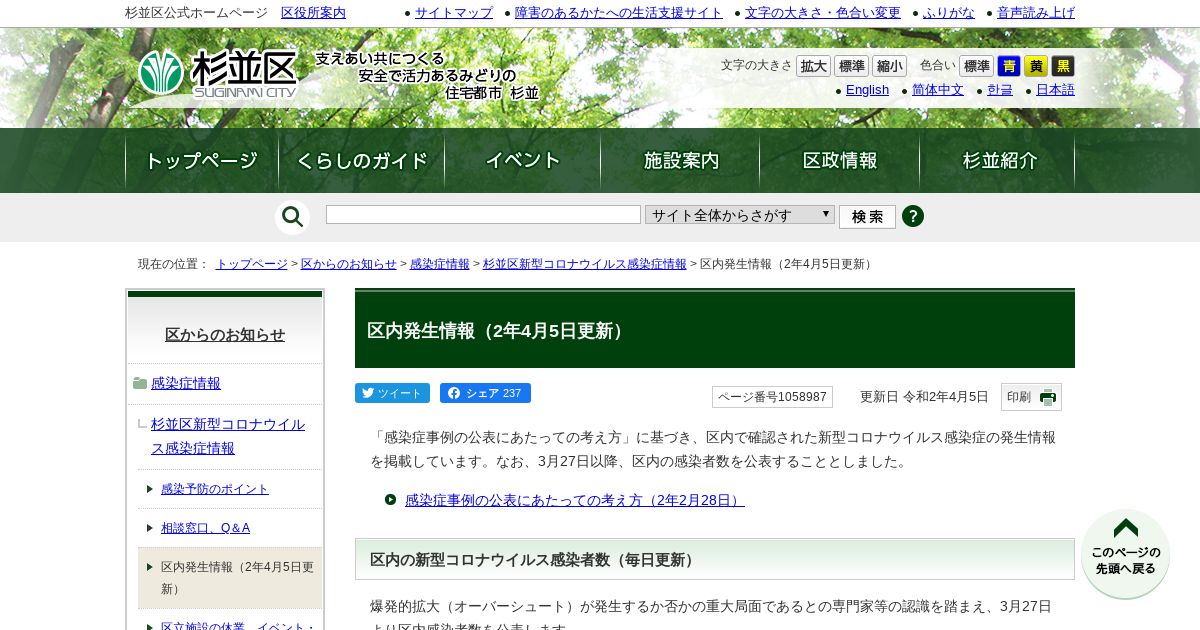Click the 検索 search button
1200x630 pixels.
(x=867, y=217)
